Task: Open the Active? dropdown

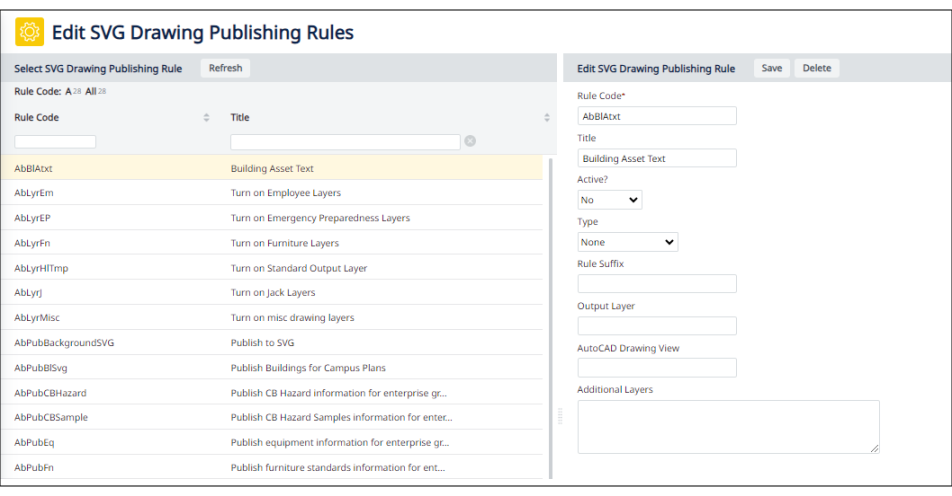Action: tap(610, 200)
